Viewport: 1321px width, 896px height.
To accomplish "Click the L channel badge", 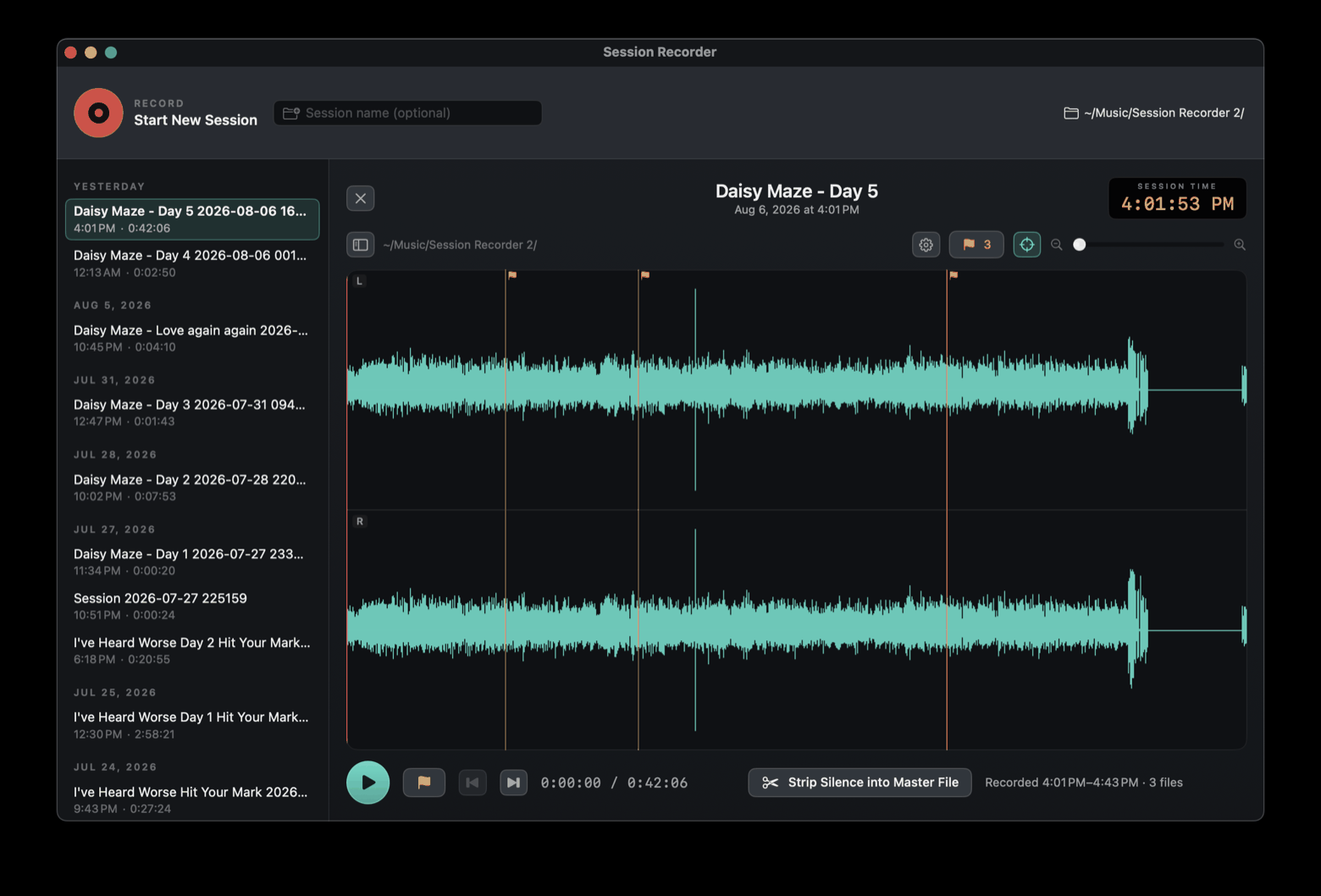I will [x=360, y=280].
